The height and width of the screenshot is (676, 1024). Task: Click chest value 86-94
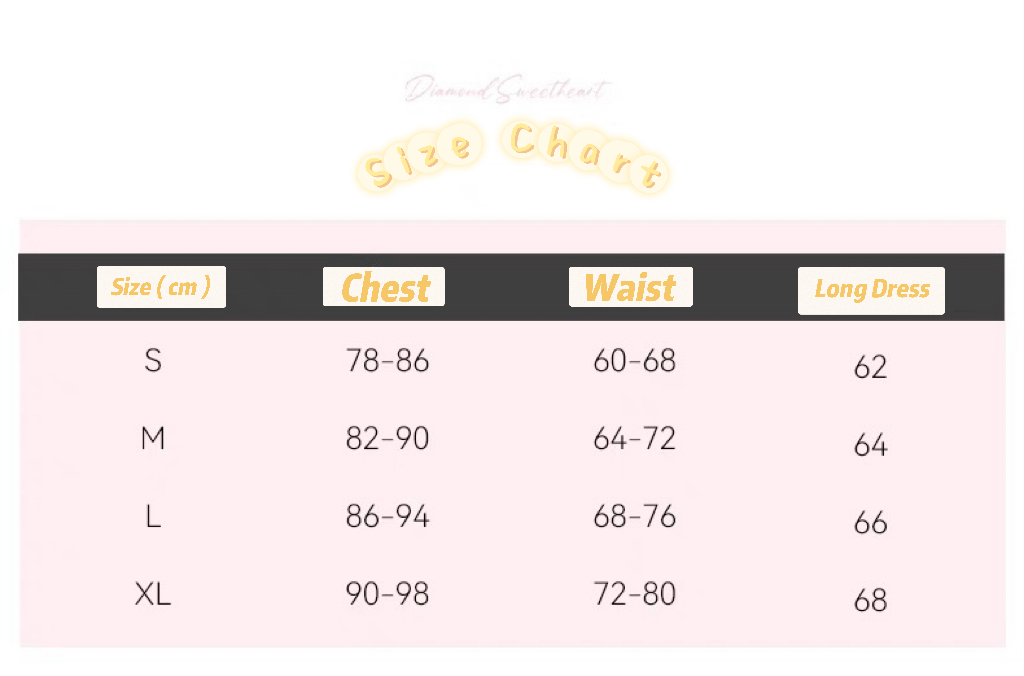click(387, 517)
